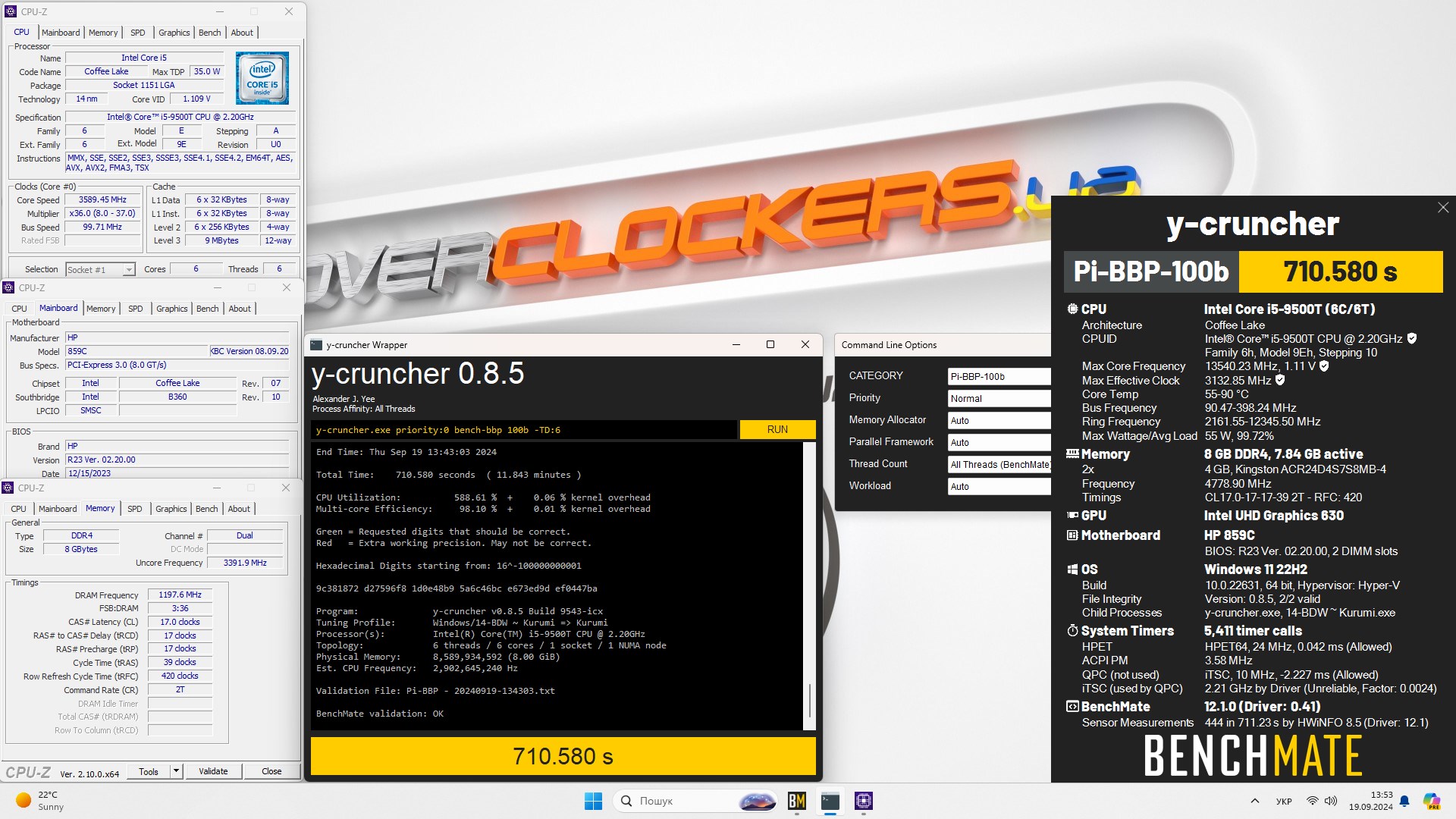Open the SPD tab in top CPU-Z window

pos(137,33)
